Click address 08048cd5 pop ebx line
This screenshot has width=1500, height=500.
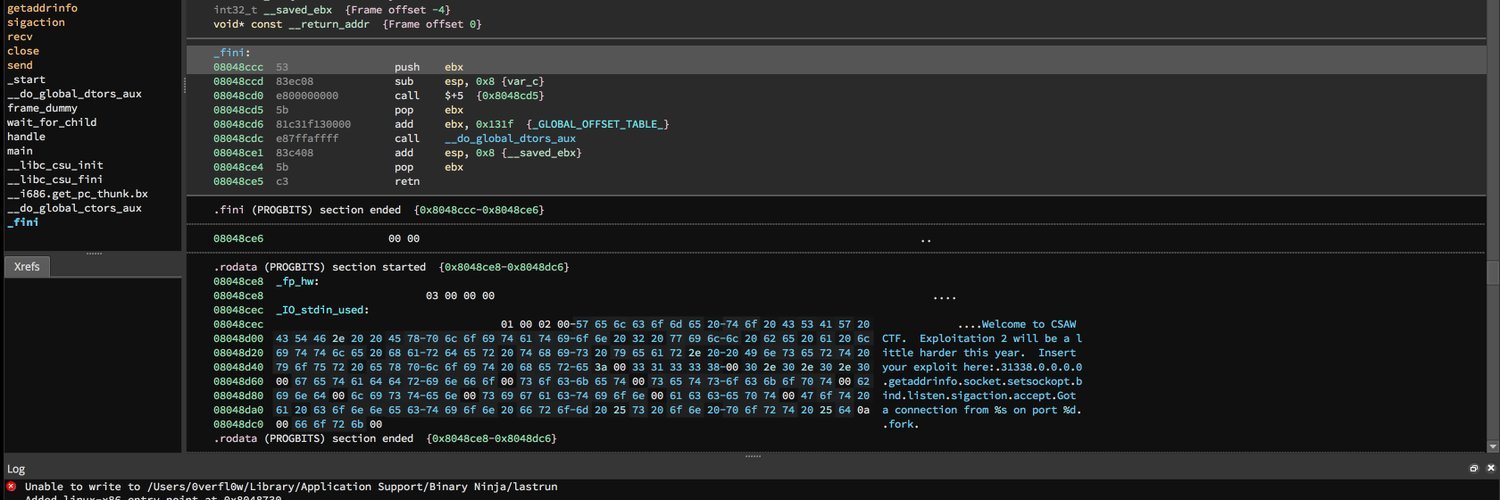[x=338, y=110]
